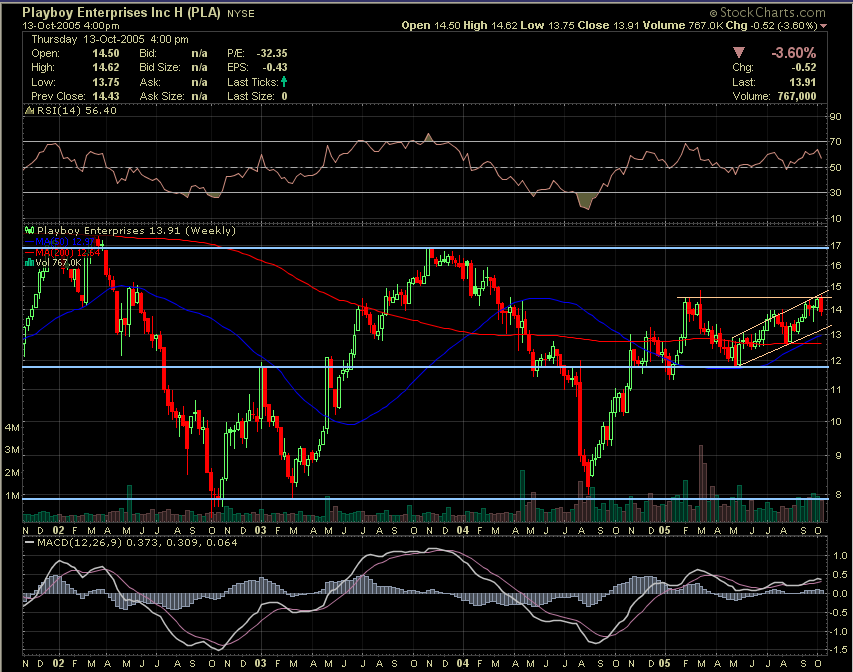Click the candlestick icon beside Playboy Enterprises legend
This screenshot has width=853, height=672.
click(x=28, y=230)
